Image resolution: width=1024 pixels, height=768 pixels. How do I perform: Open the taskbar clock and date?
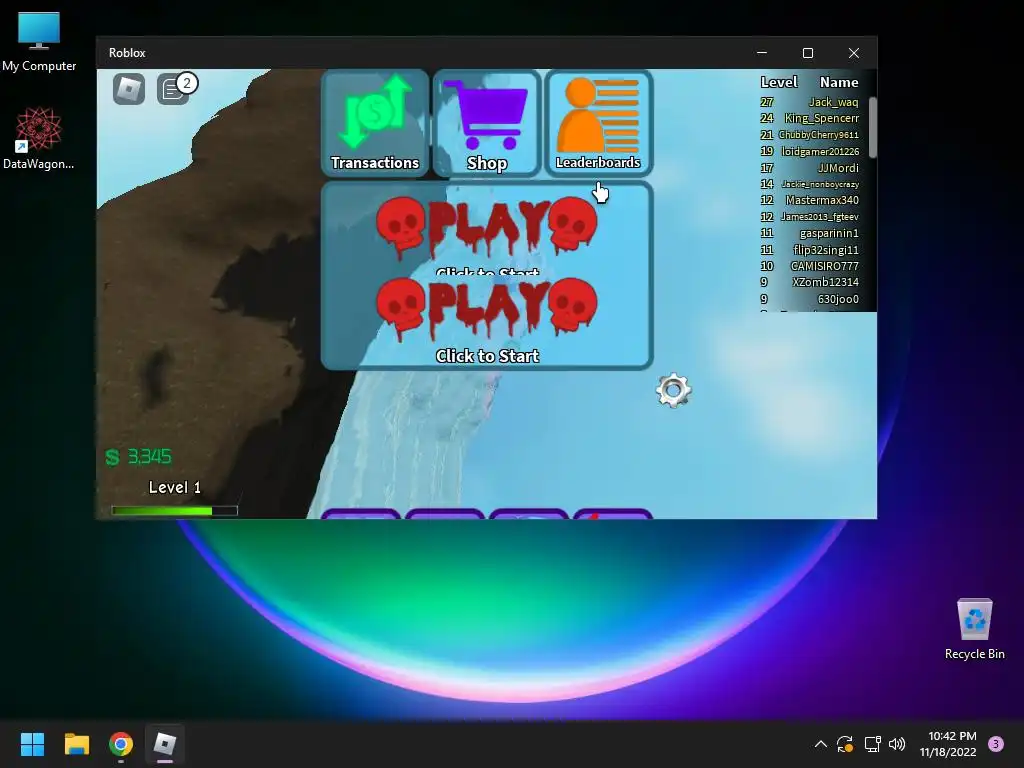[x=948, y=744]
